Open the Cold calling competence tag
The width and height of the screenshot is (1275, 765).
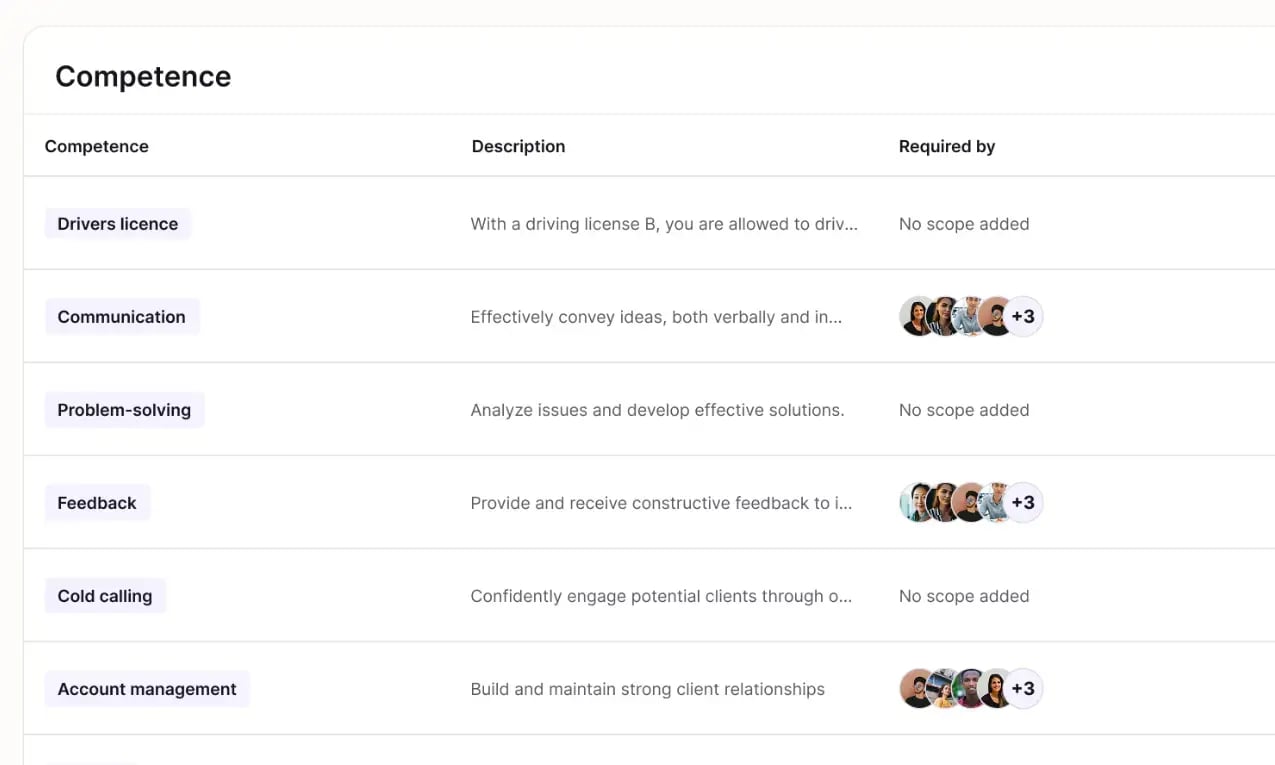(x=105, y=596)
